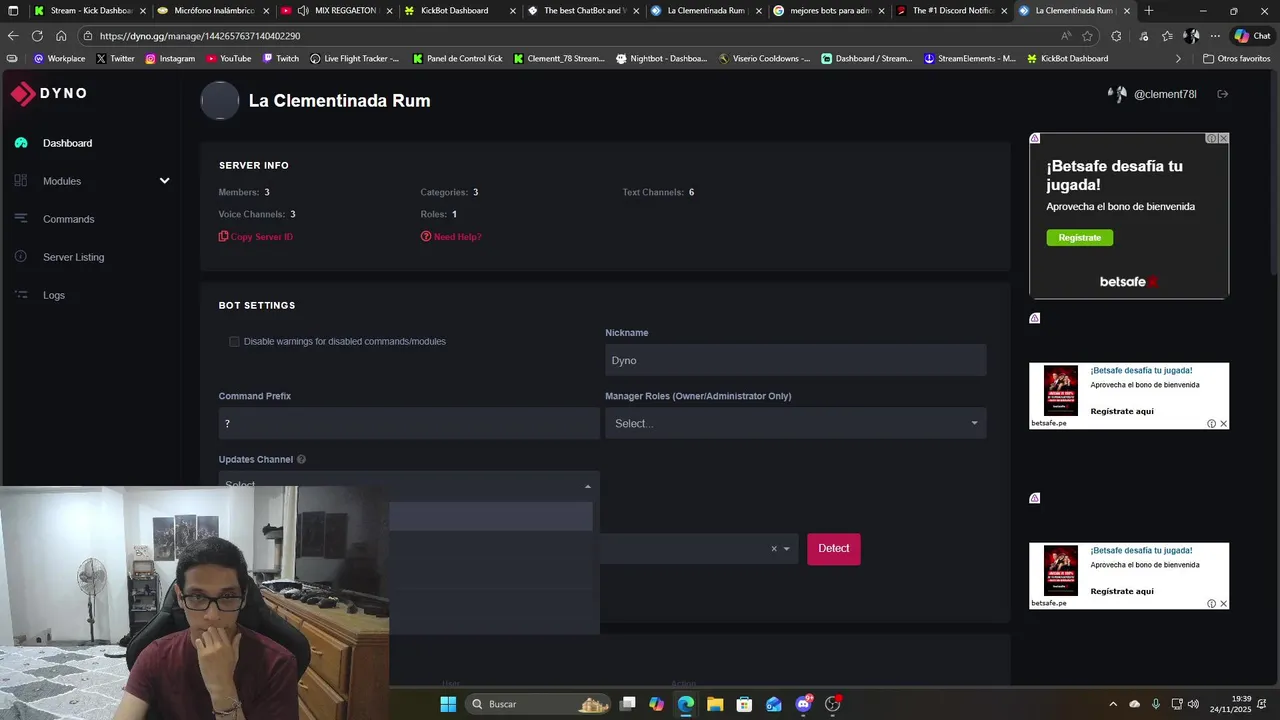The image size is (1280, 720).
Task: Click the browser back arrow
Action: [13, 36]
